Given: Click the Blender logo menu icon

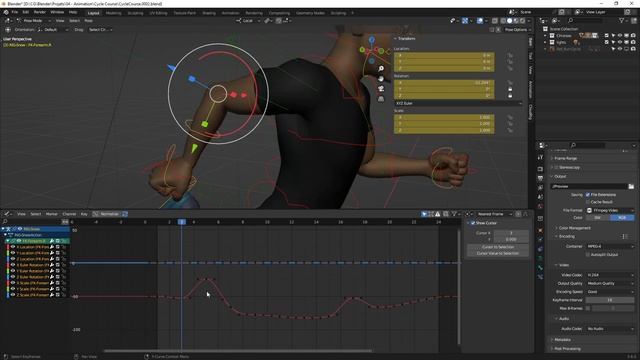Looking at the screenshot, I should pyautogui.click(x=6, y=12).
